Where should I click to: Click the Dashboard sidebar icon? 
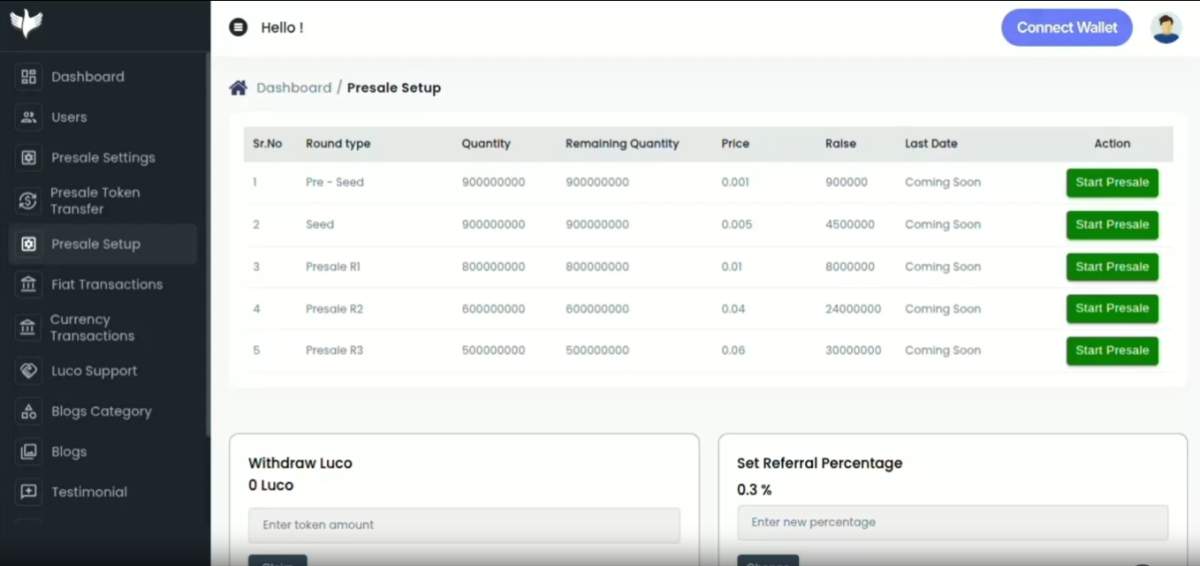coord(29,77)
